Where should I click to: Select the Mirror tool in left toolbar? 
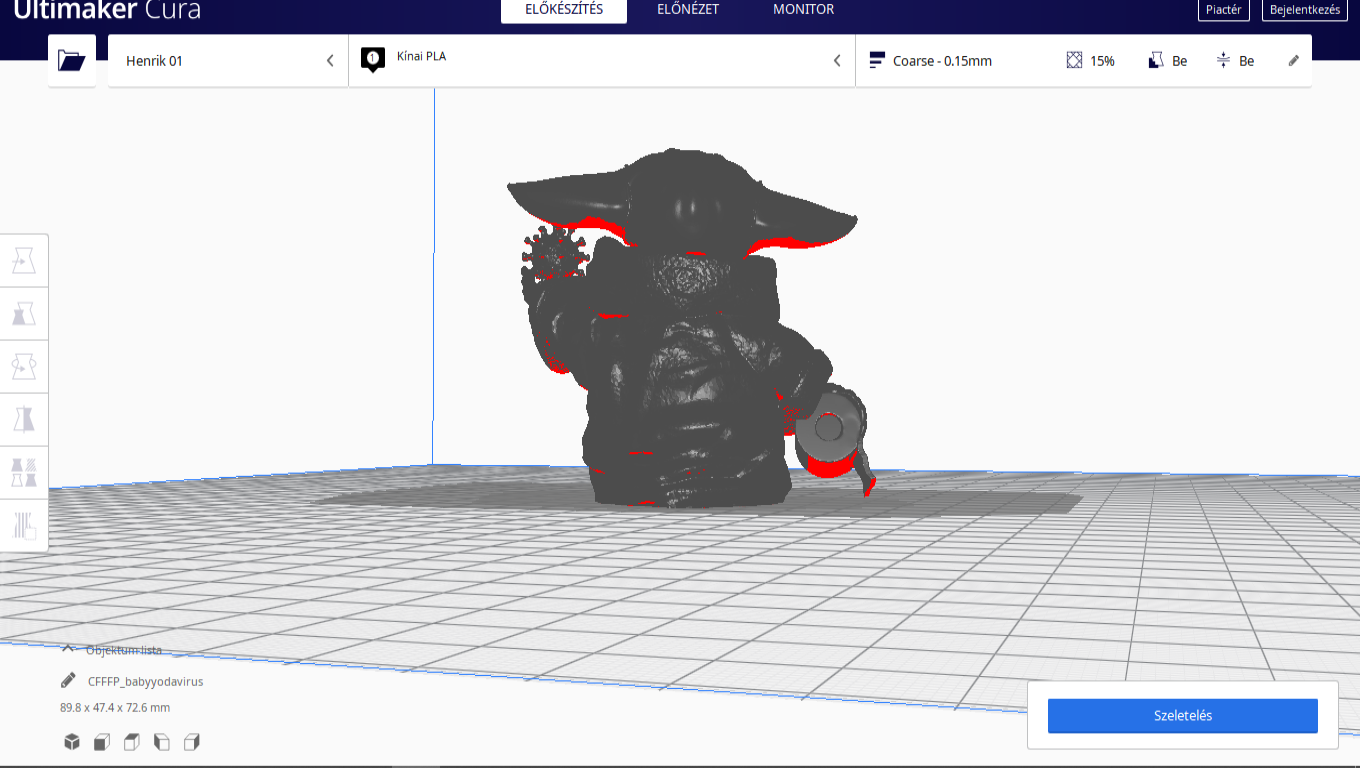(x=23, y=420)
